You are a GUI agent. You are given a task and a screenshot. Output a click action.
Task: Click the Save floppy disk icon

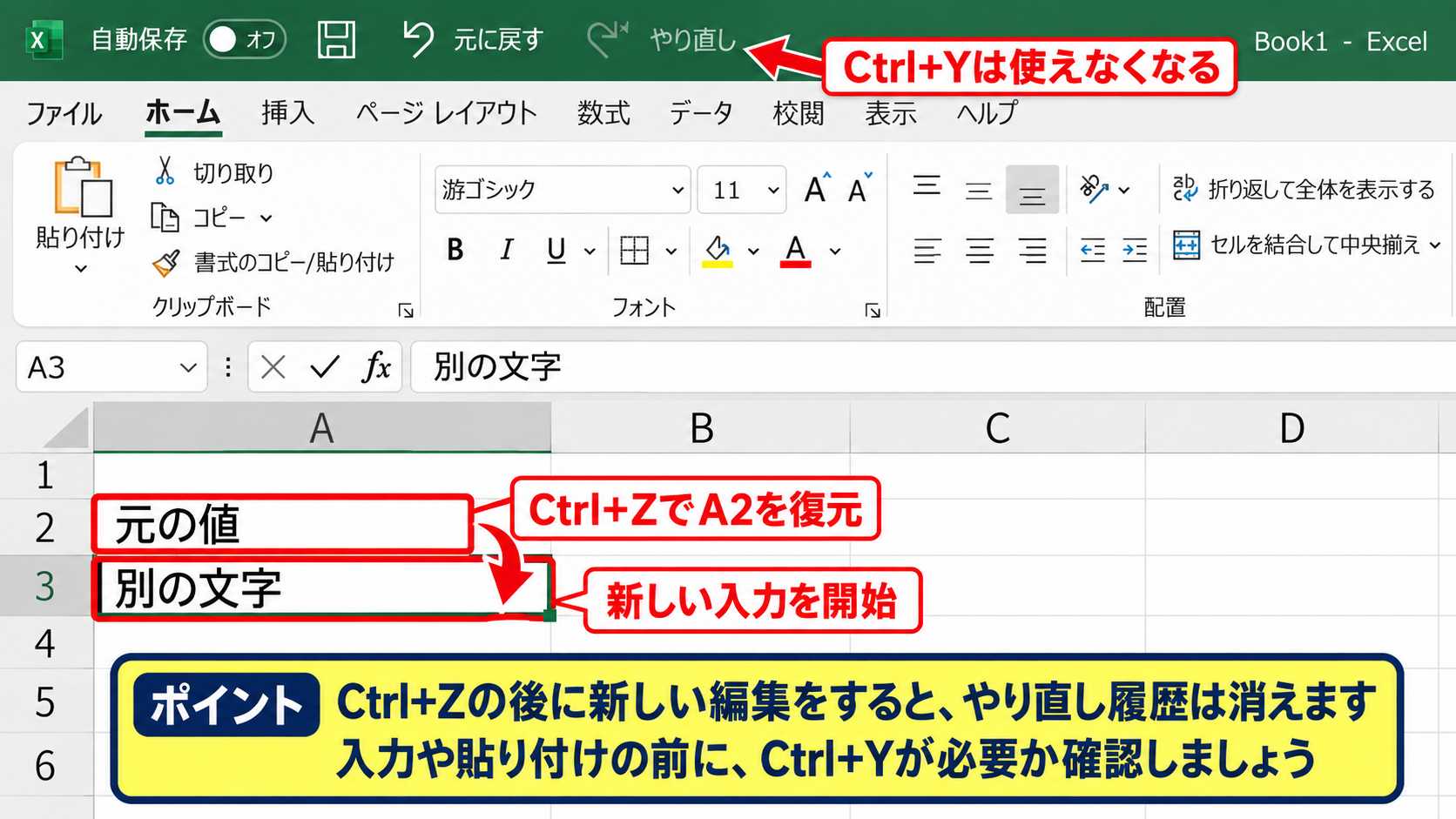336,40
